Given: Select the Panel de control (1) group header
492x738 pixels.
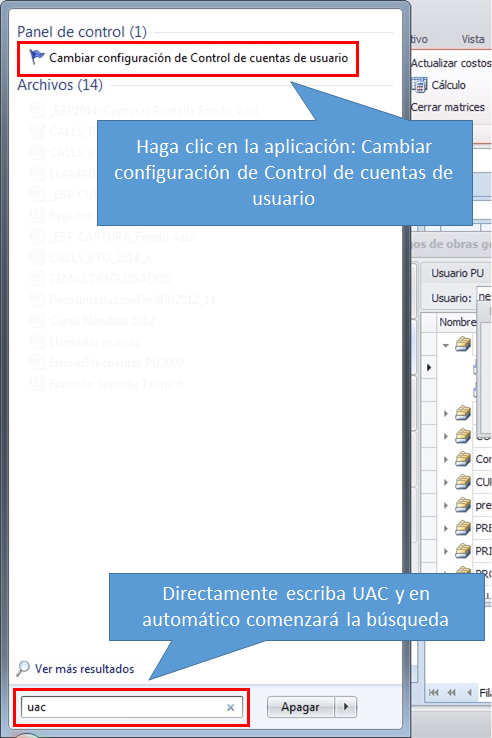Looking at the screenshot, I should (82, 32).
